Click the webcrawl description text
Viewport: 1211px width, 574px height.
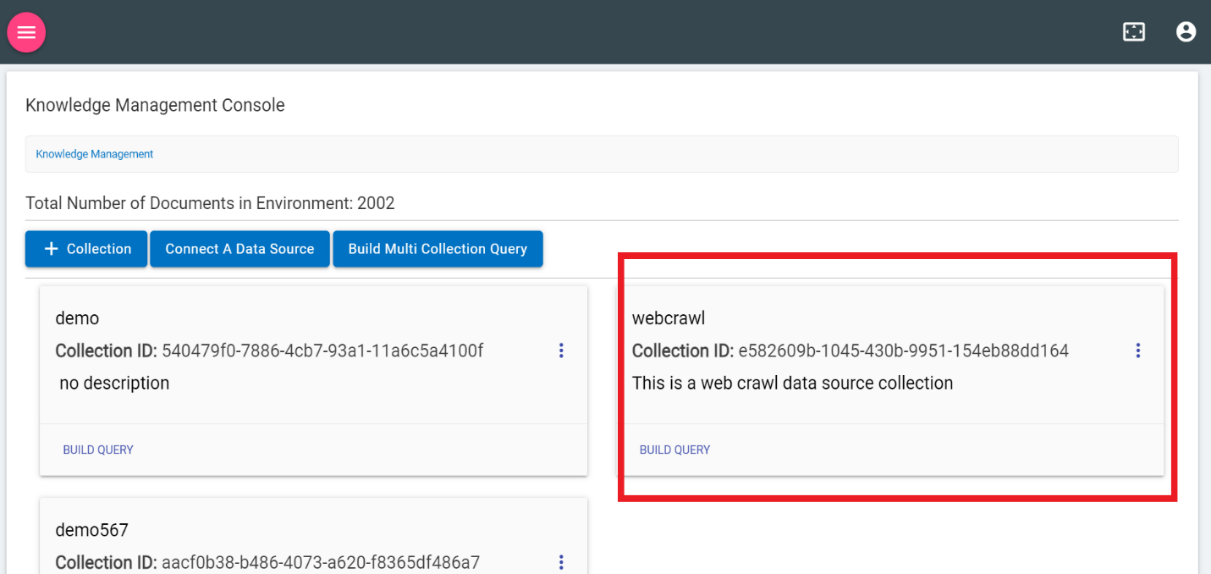click(x=792, y=383)
